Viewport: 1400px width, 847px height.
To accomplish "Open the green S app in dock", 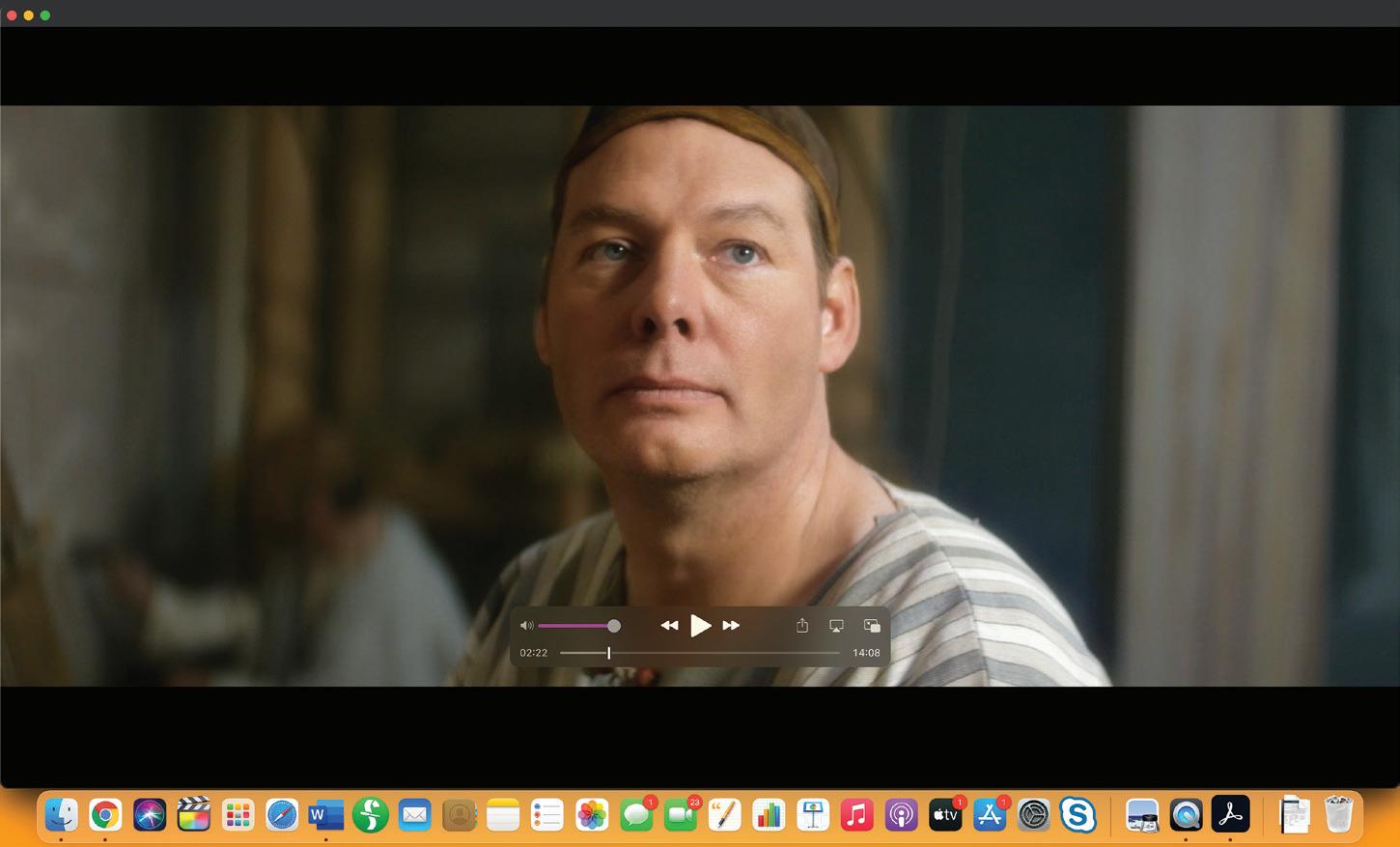I will 371,816.
